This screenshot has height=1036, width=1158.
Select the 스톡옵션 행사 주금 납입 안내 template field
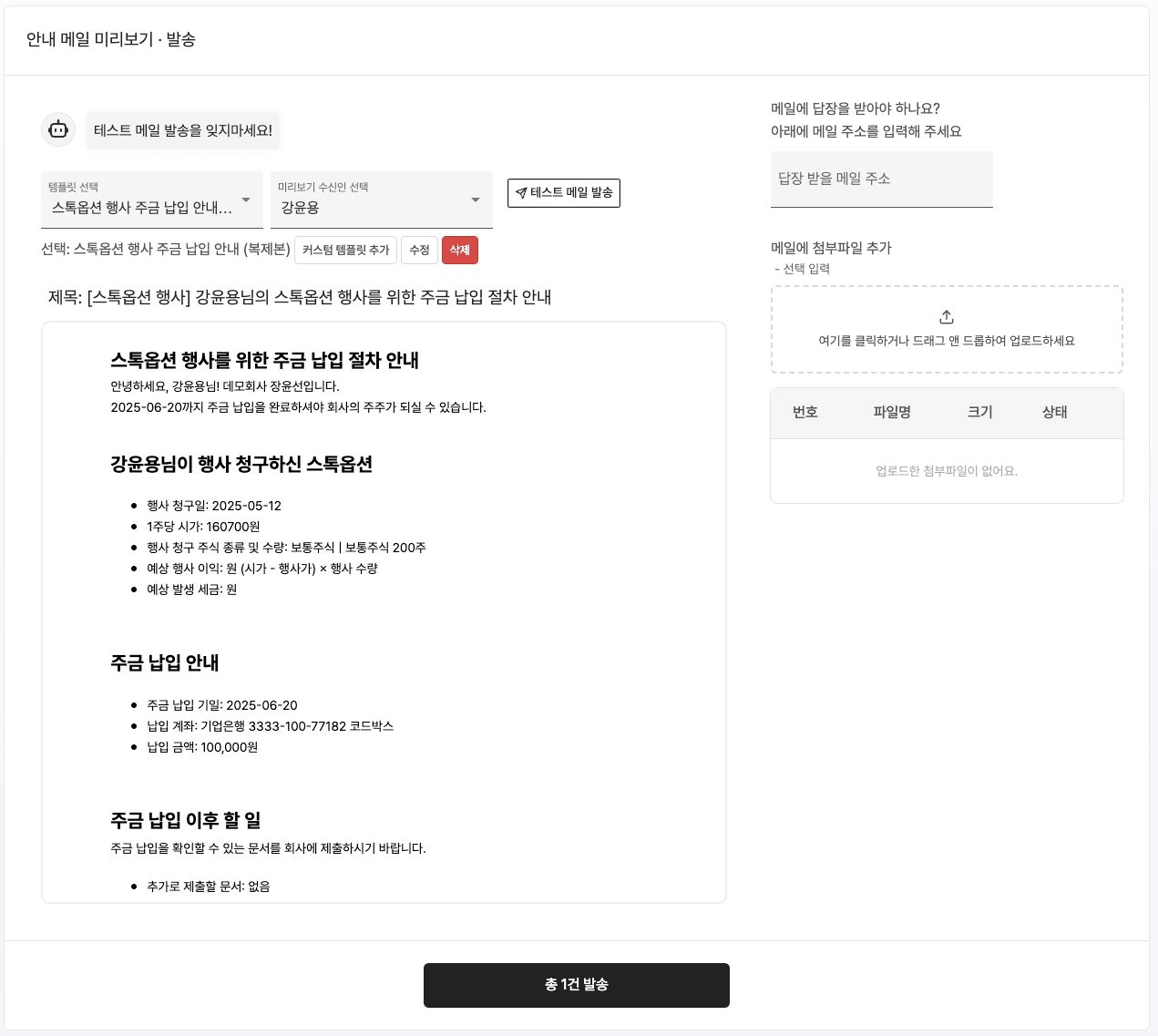click(152, 200)
